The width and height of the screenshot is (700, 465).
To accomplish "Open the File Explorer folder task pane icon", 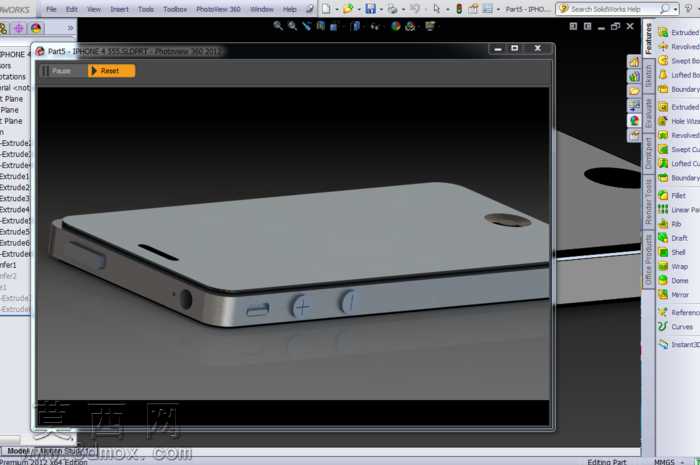I will coord(634,91).
